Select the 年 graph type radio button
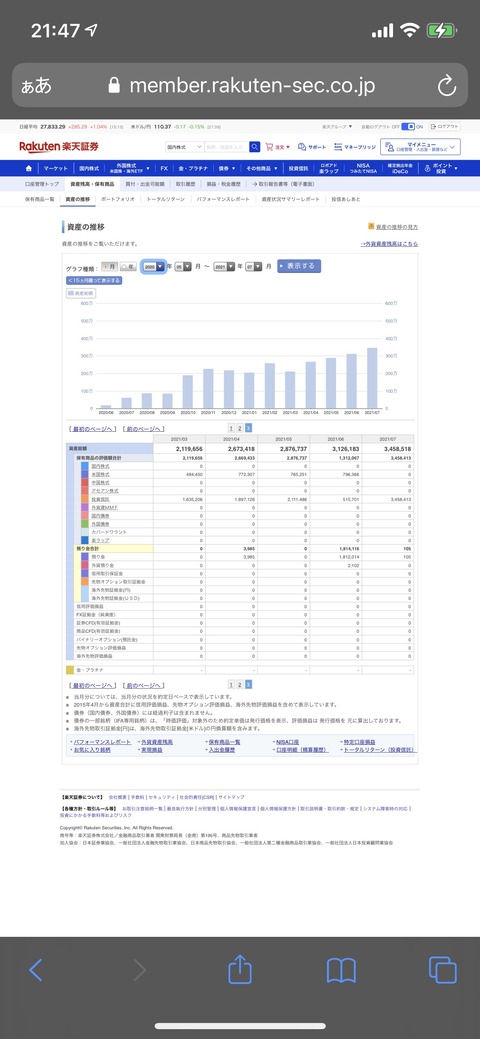This screenshot has width=480, height=1039. coord(129,266)
